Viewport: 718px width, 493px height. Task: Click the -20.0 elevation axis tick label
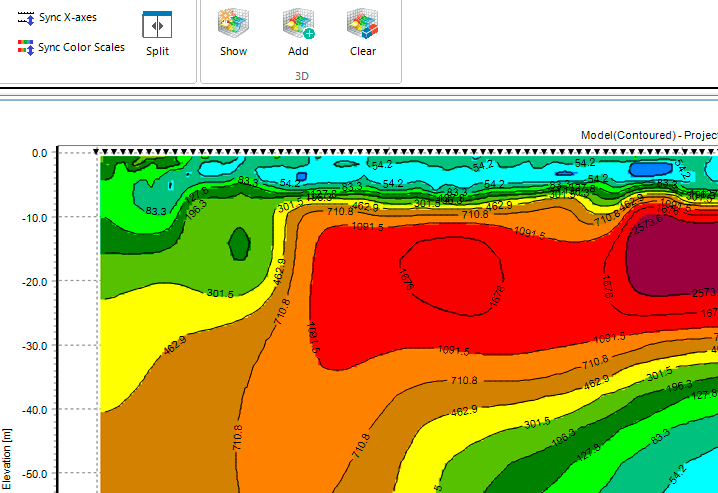(x=34, y=282)
